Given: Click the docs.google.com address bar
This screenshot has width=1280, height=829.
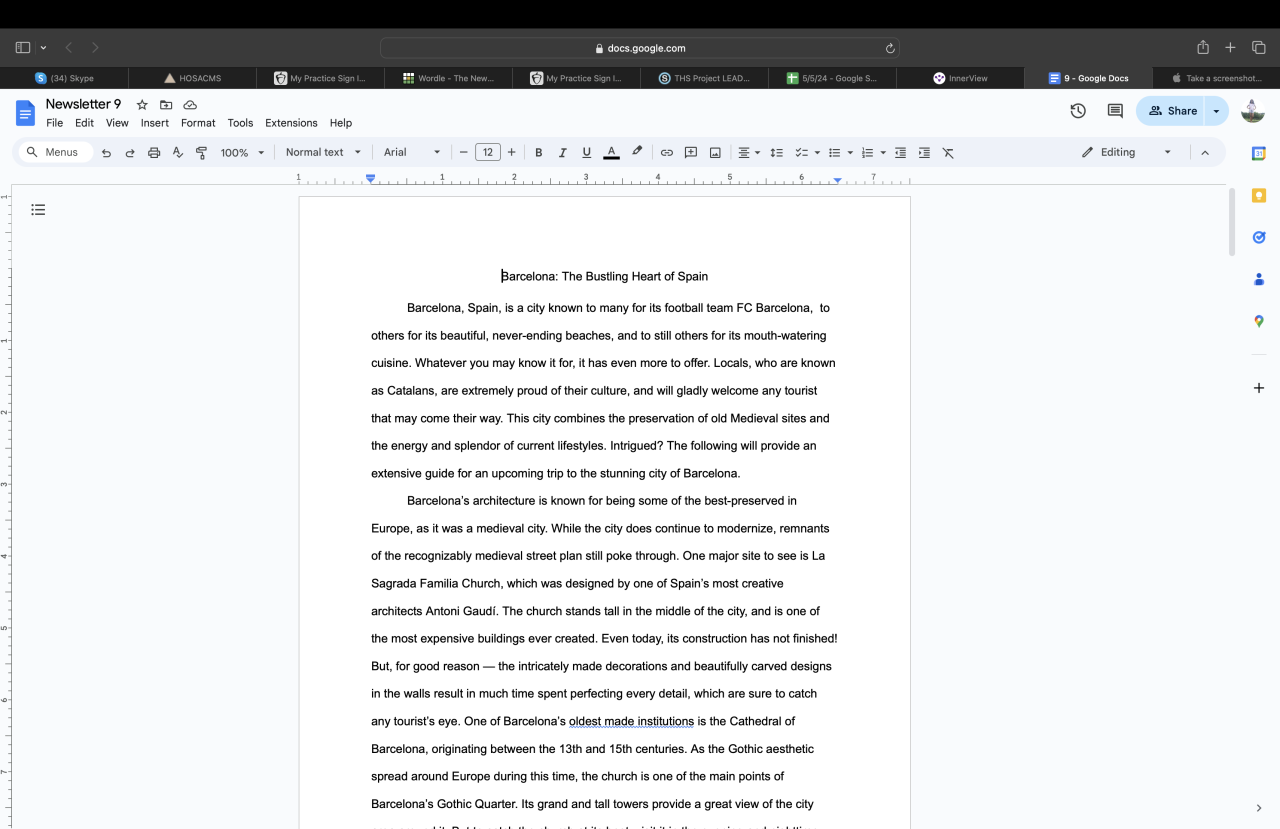Looking at the screenshot, I should tap(640, 48).
